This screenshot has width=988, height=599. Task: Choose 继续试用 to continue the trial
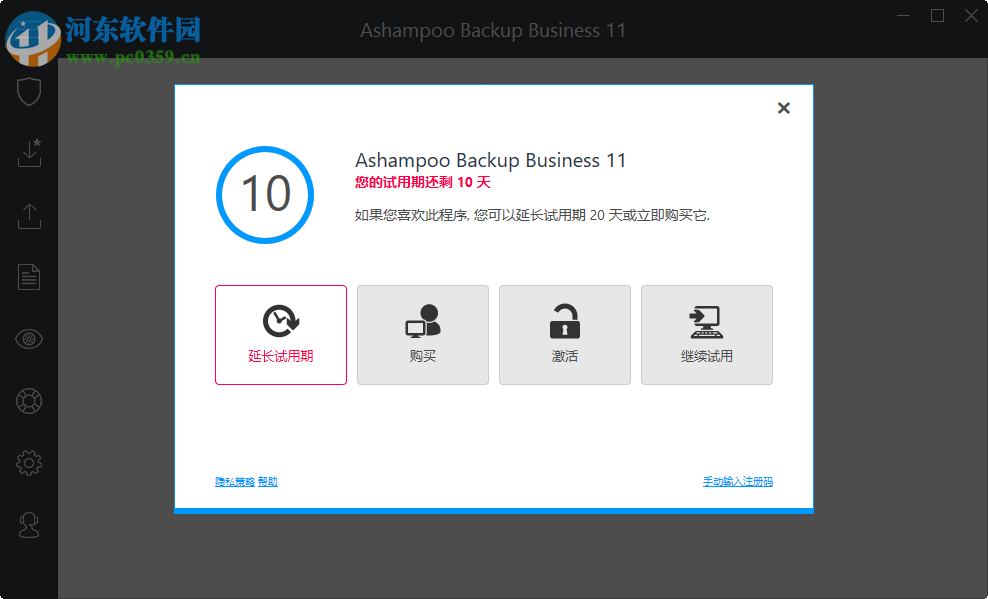[x=706, y=335]
